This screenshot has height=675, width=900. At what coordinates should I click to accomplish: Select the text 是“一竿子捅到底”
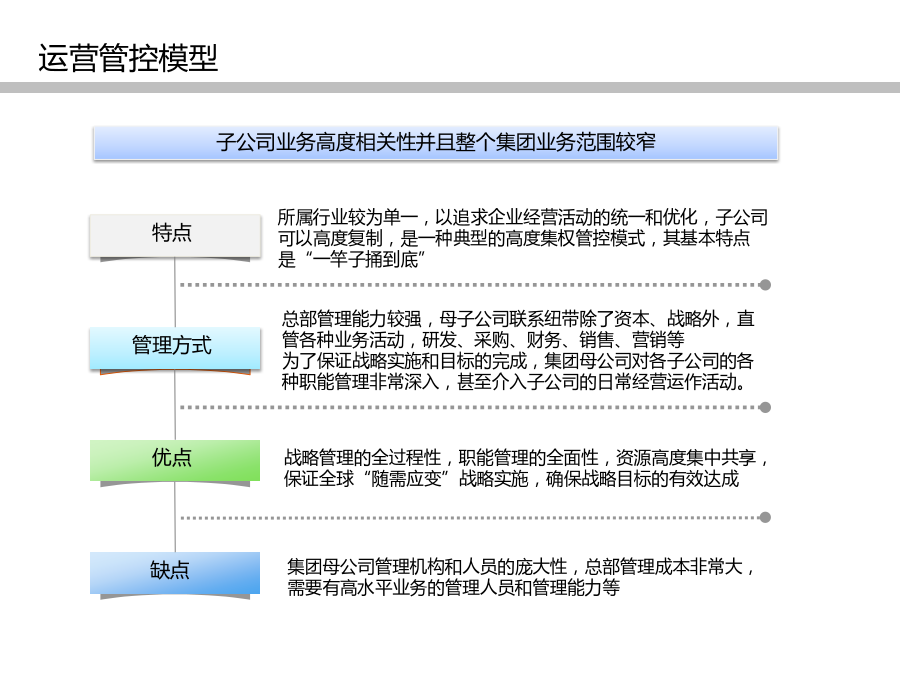coord(351,259)
